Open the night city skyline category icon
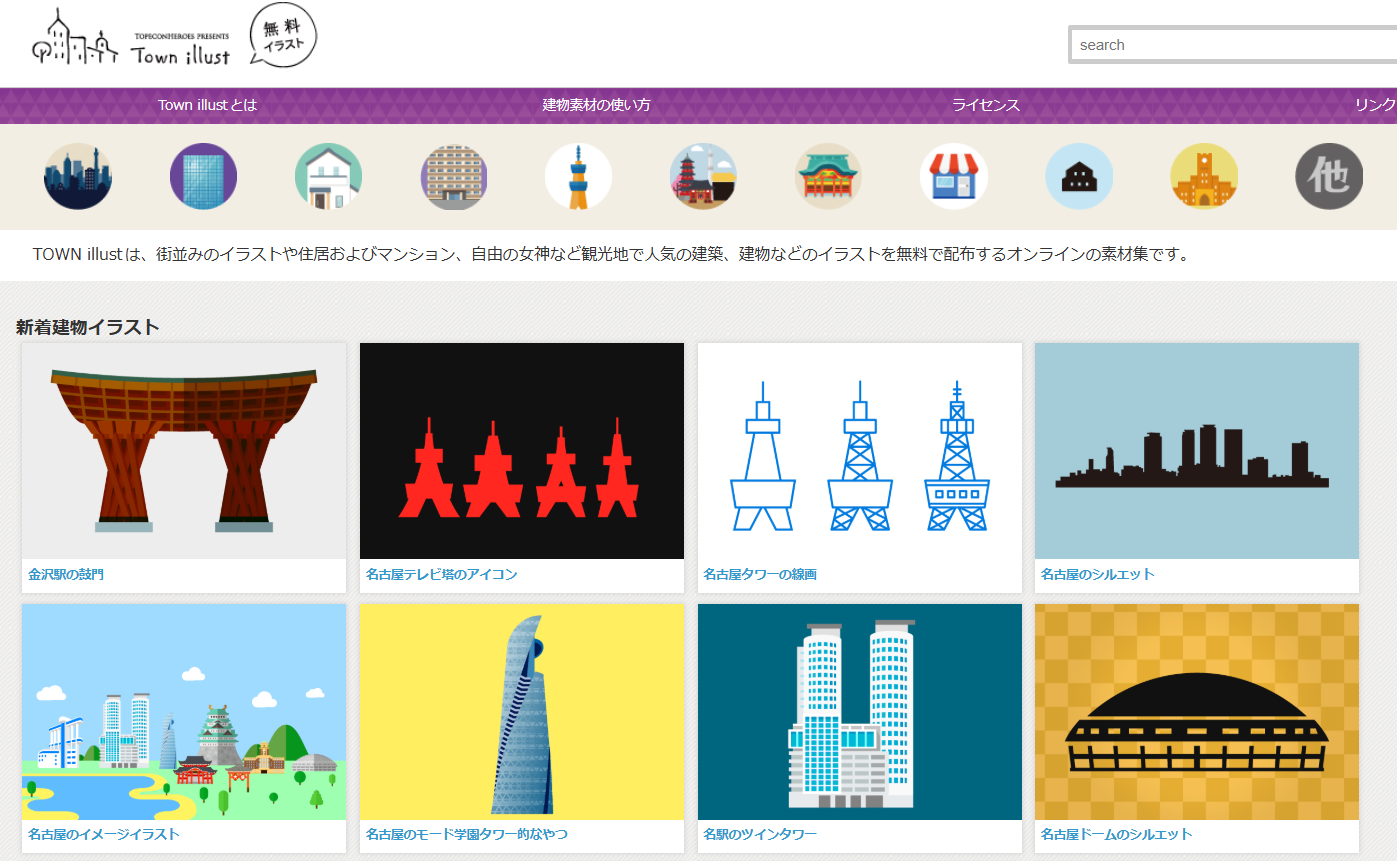The height and width of the screenshot is (861, 1397). point(78,176)
